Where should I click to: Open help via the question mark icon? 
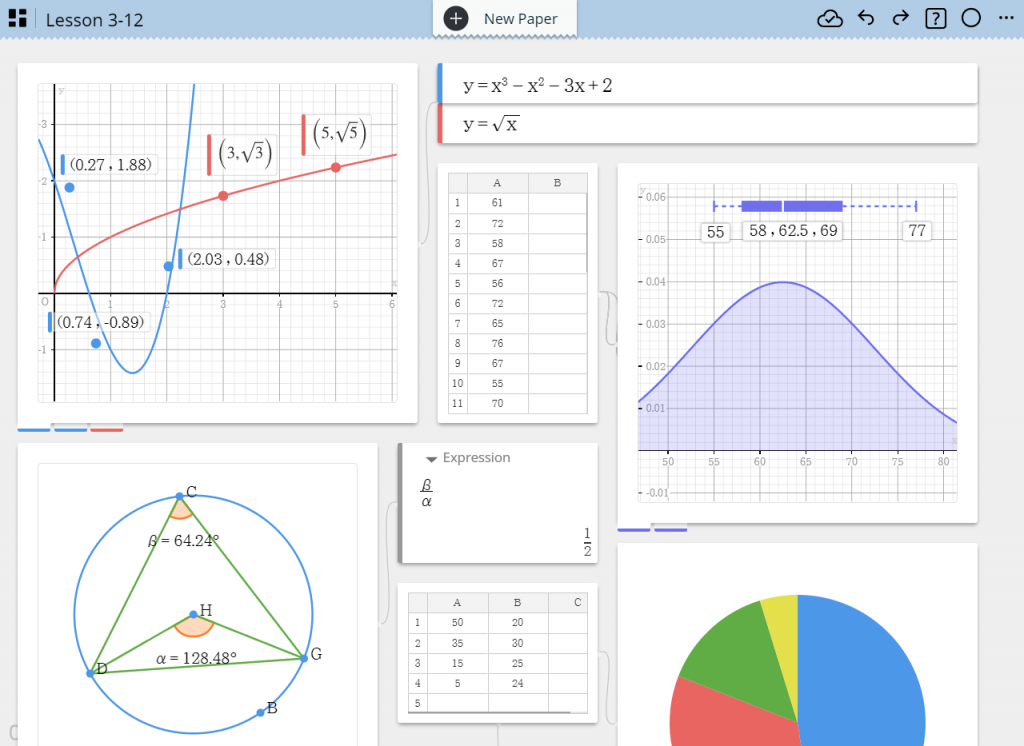[x=936, y=19]
